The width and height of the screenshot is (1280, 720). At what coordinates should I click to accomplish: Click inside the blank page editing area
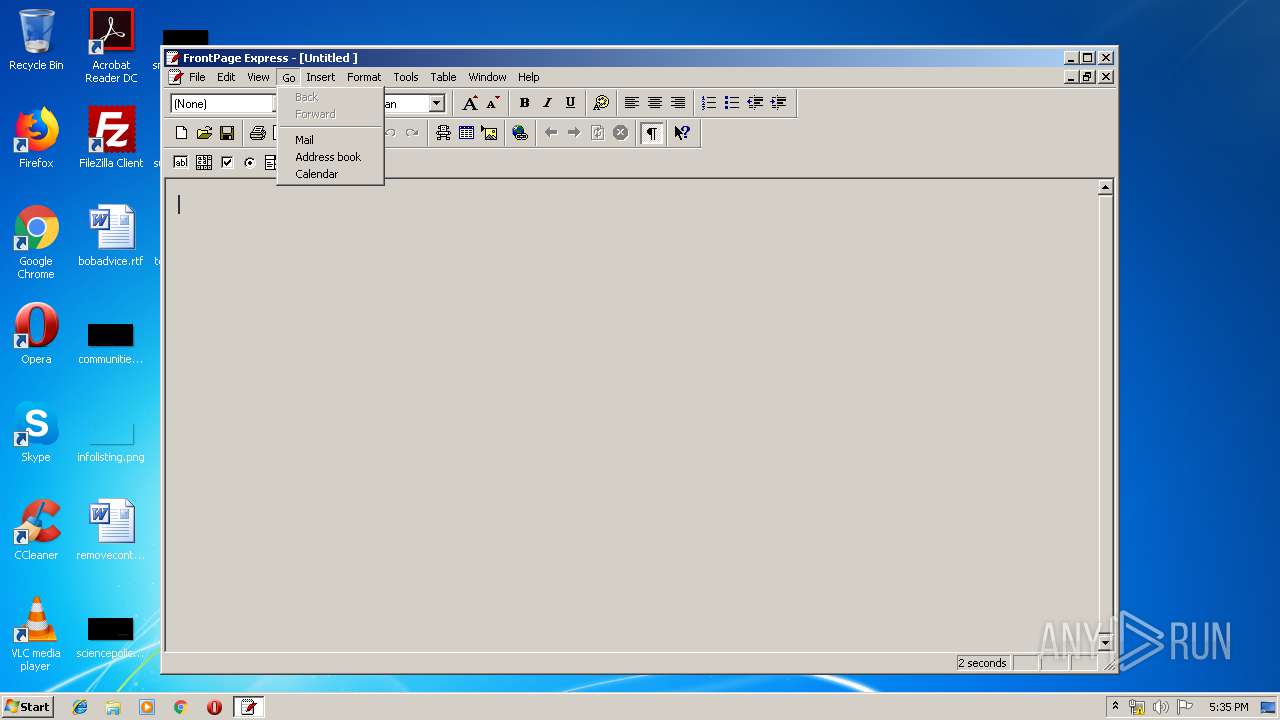click(x=630, y=415)
